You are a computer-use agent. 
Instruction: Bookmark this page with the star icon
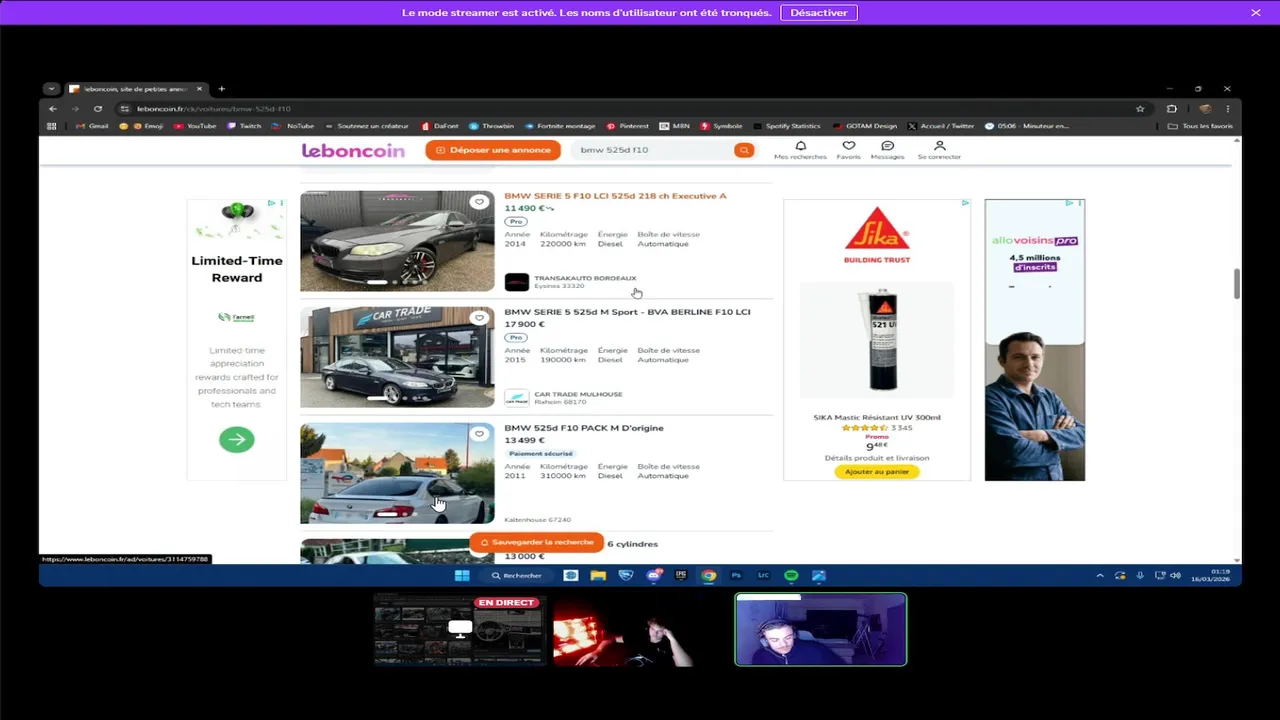[1140, 108]
